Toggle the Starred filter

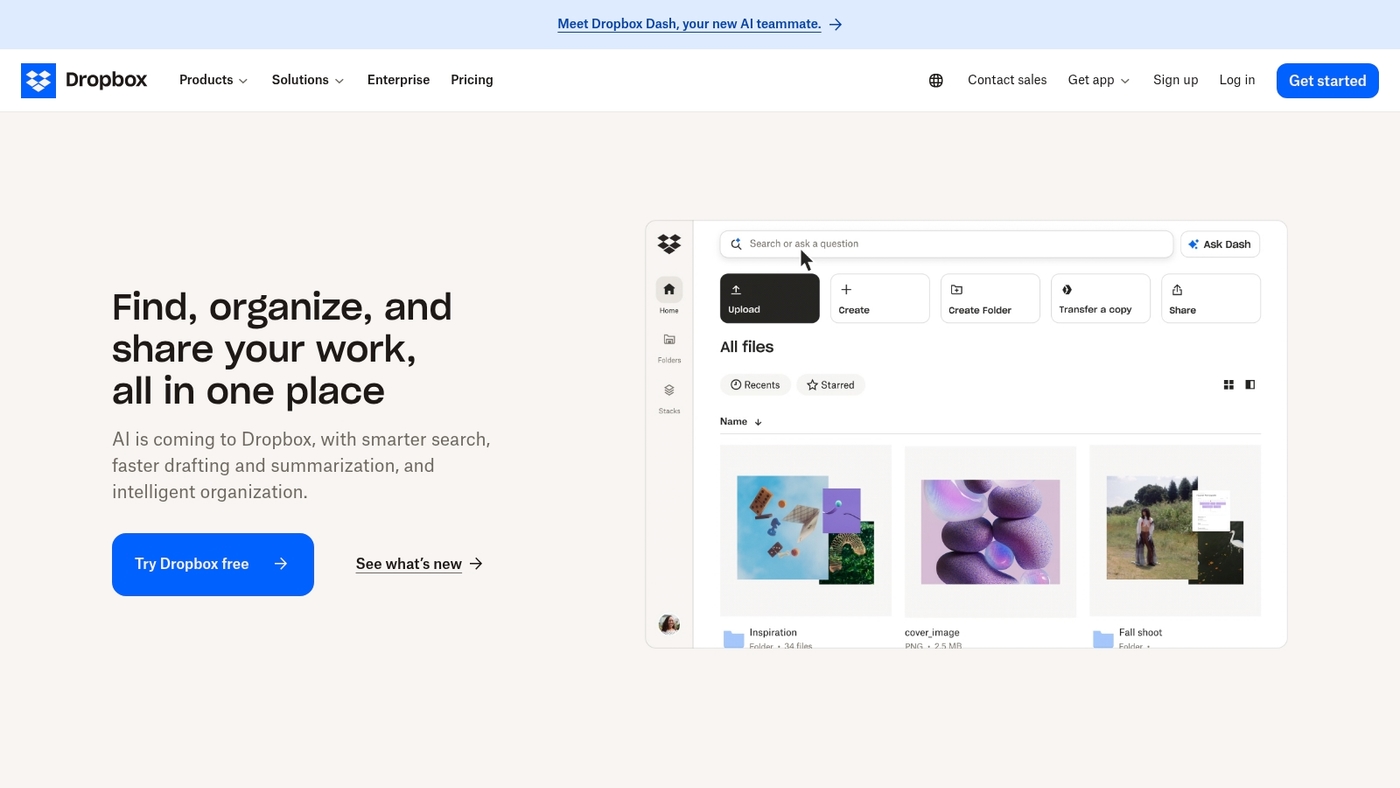tap(830, 384)
